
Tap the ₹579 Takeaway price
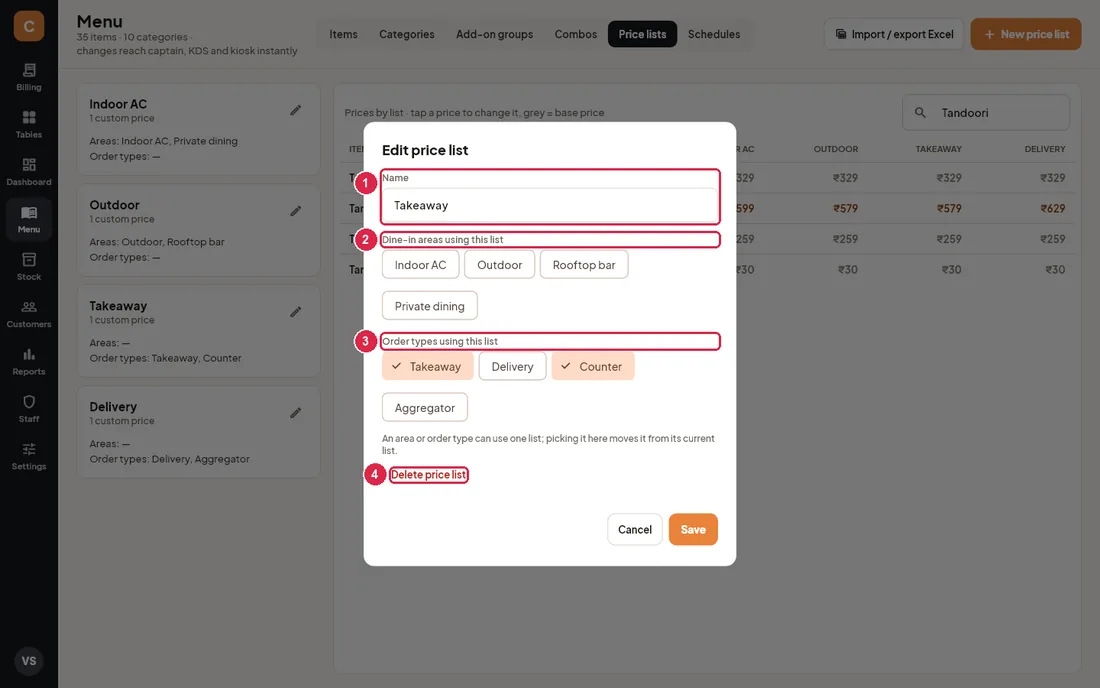[949, 208]
